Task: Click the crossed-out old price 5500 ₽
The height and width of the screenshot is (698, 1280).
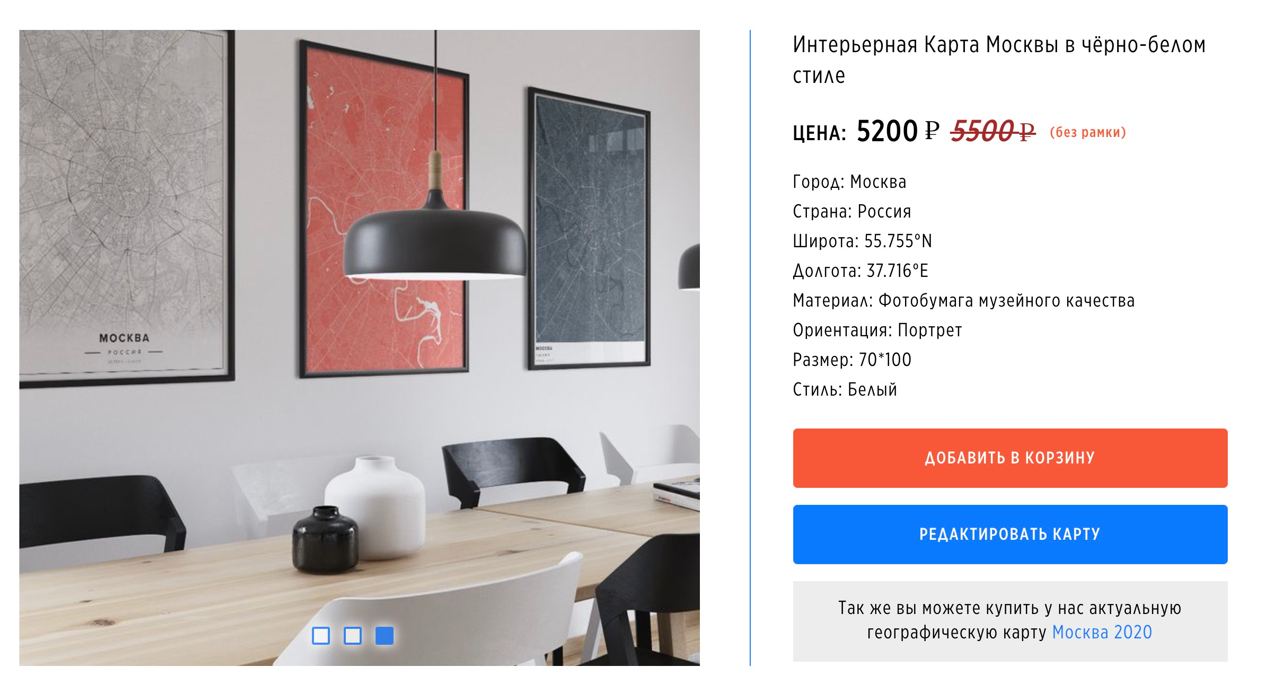Action: (992, 131)
